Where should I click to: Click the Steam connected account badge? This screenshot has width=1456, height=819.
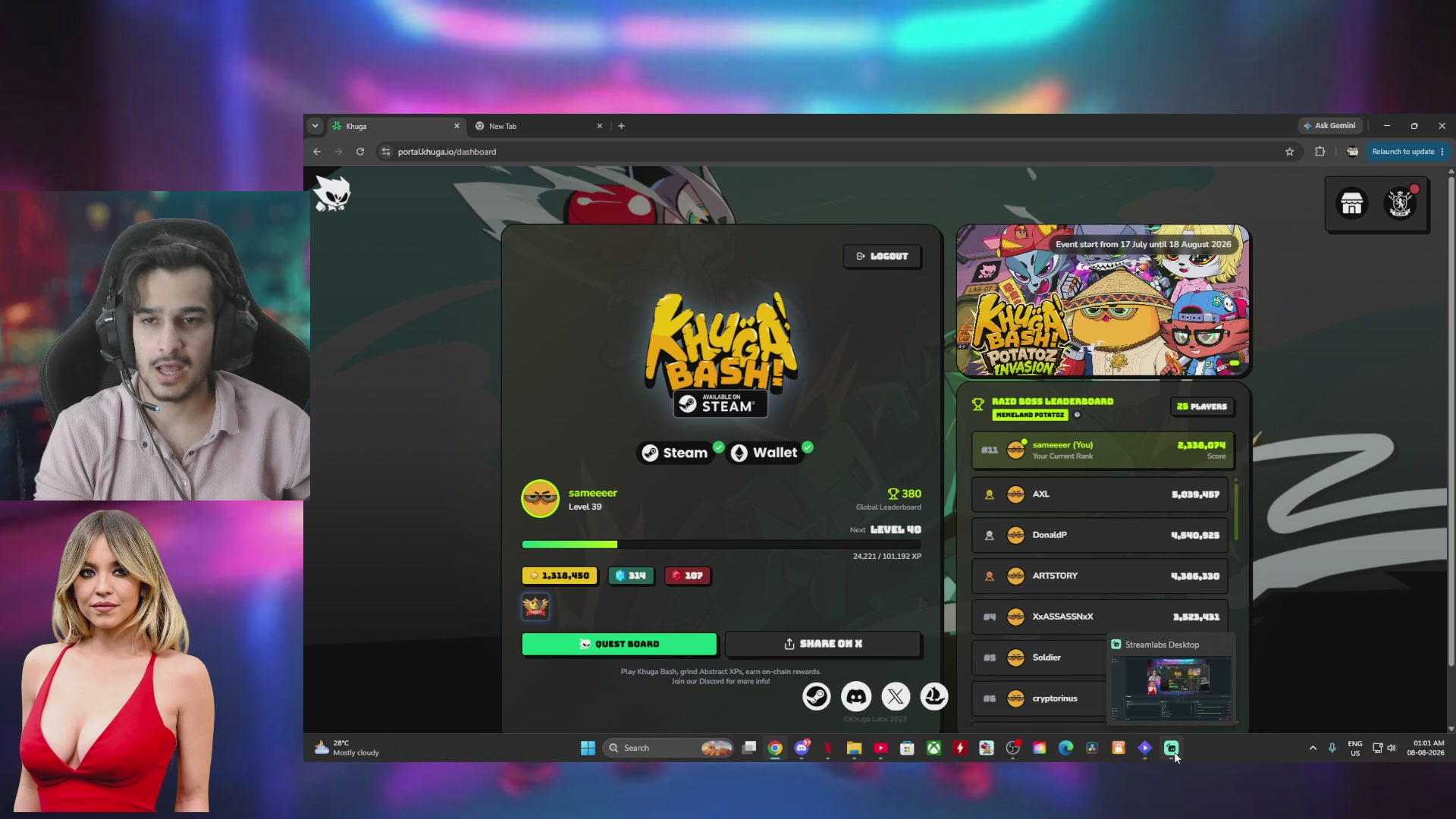click(x=676, y=453)
